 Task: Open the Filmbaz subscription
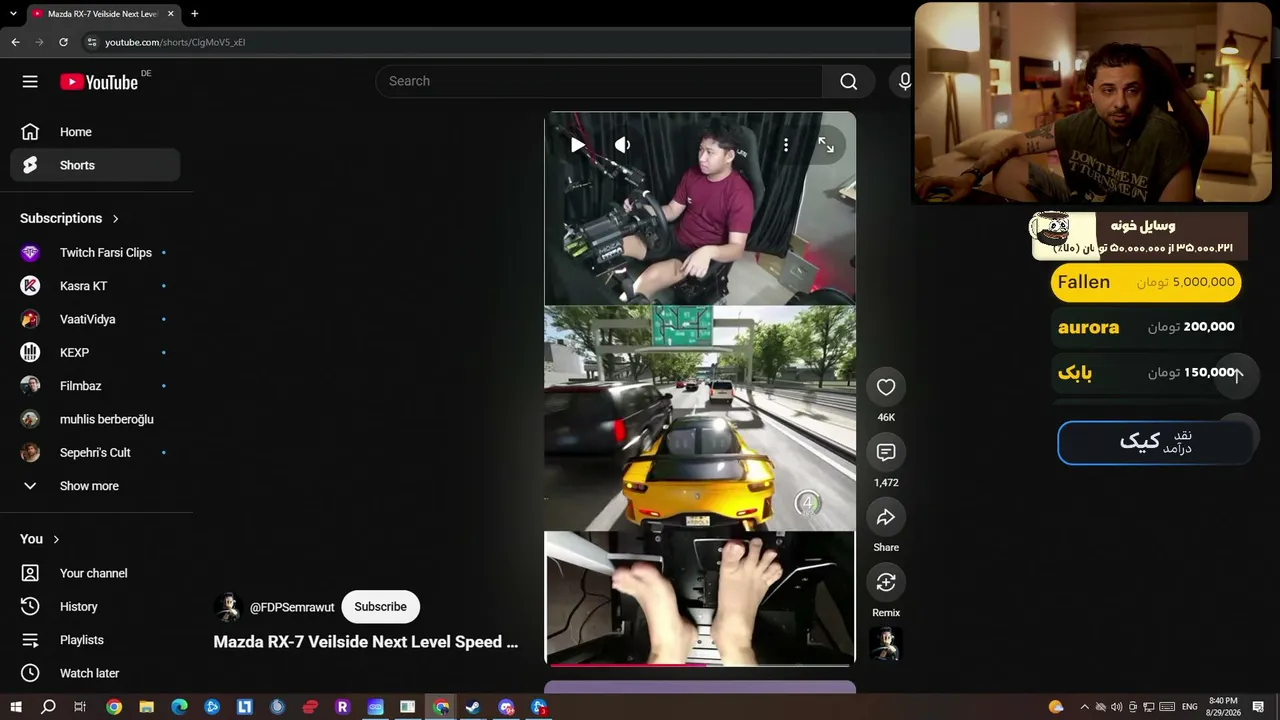point(95,386)
